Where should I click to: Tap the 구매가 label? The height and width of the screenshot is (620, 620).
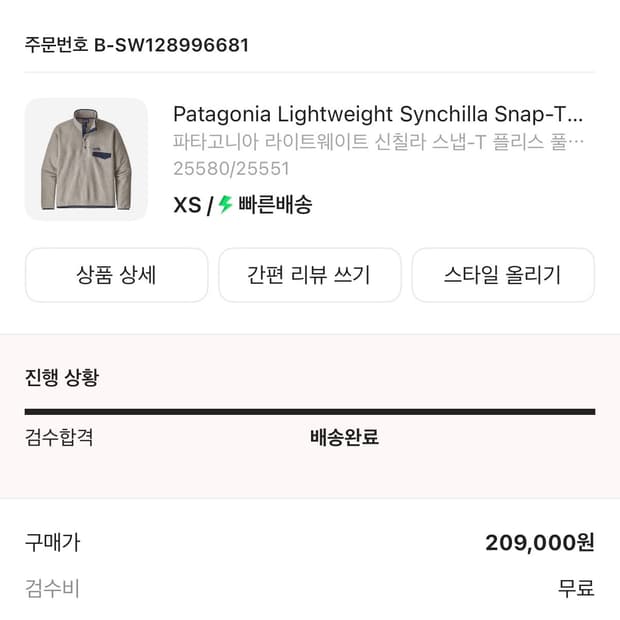52,542
